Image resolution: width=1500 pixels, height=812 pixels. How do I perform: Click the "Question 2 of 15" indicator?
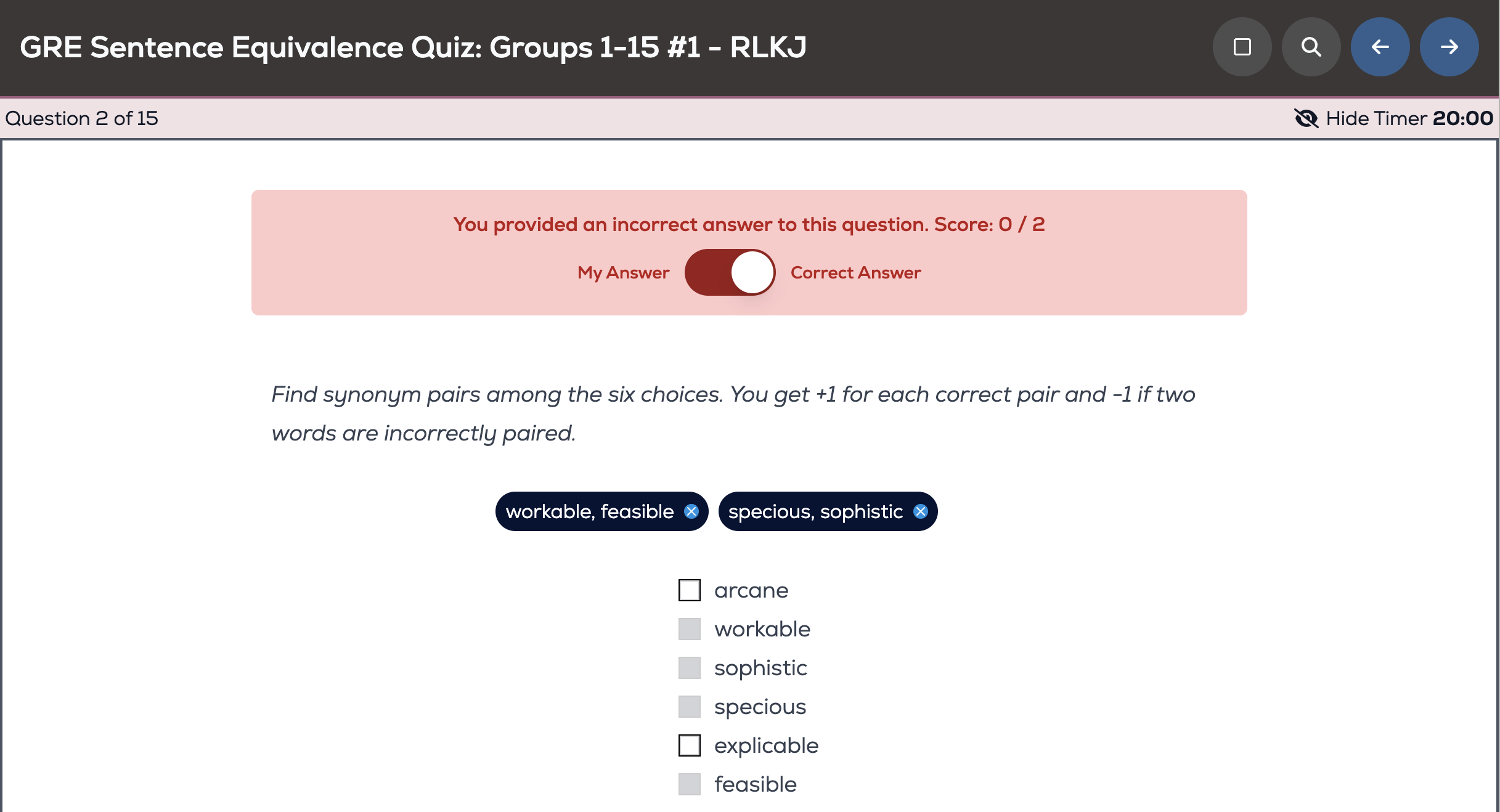click(x=81, y=118)
